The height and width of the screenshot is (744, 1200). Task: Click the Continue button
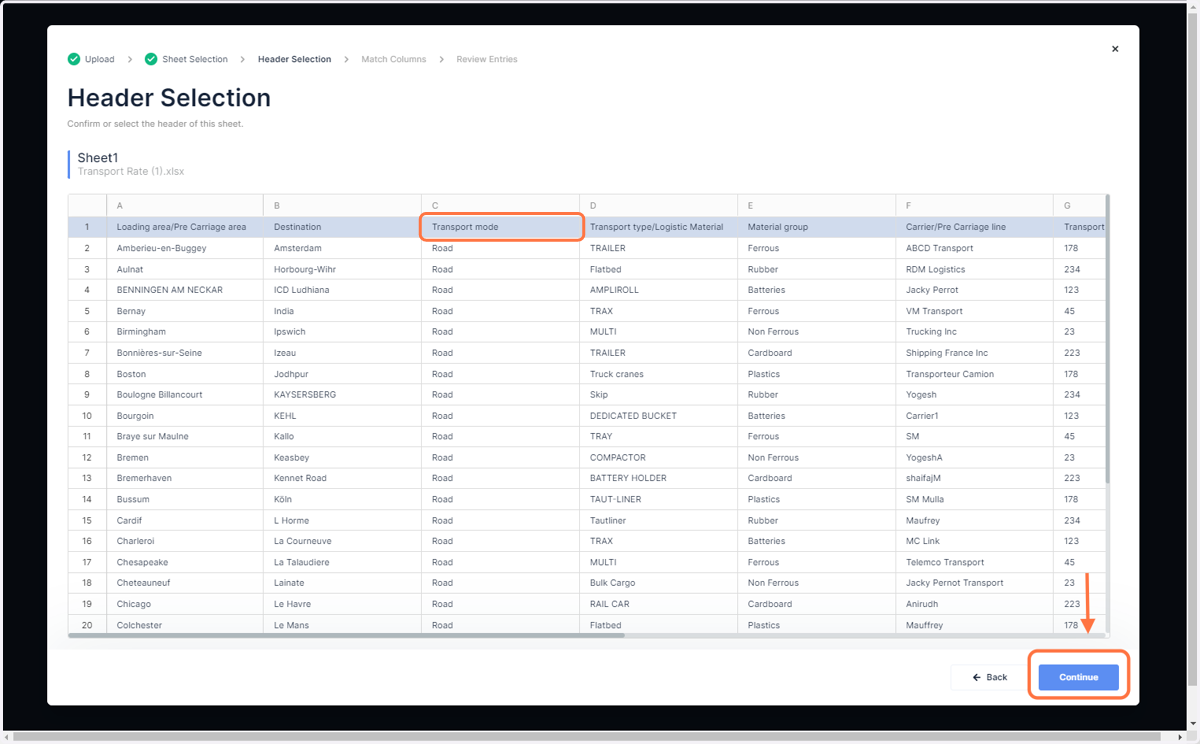(x=1078, y=677)
